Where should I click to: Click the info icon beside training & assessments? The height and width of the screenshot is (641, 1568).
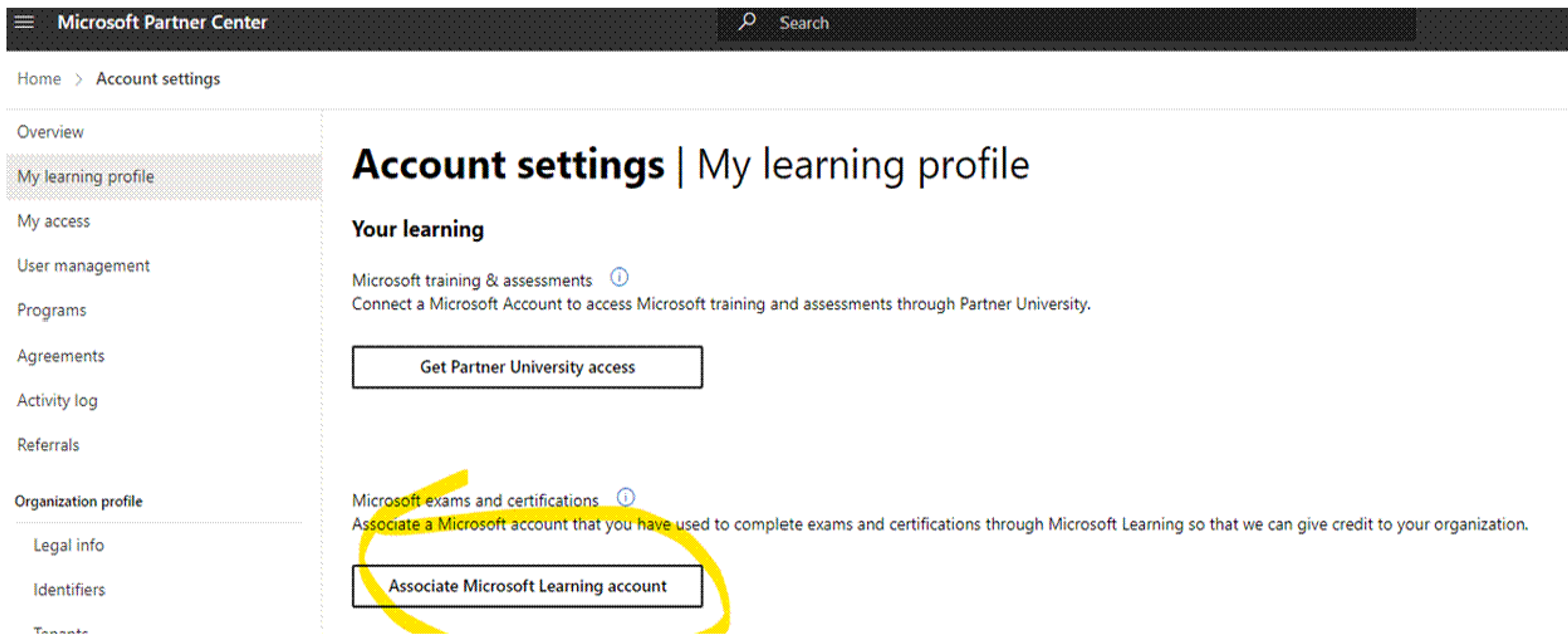pos(619,277)
